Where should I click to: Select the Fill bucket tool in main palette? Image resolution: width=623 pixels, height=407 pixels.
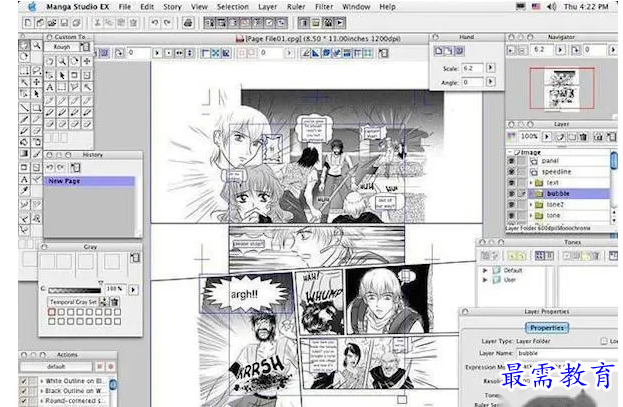pyautogui.click(x=24, y=142)
